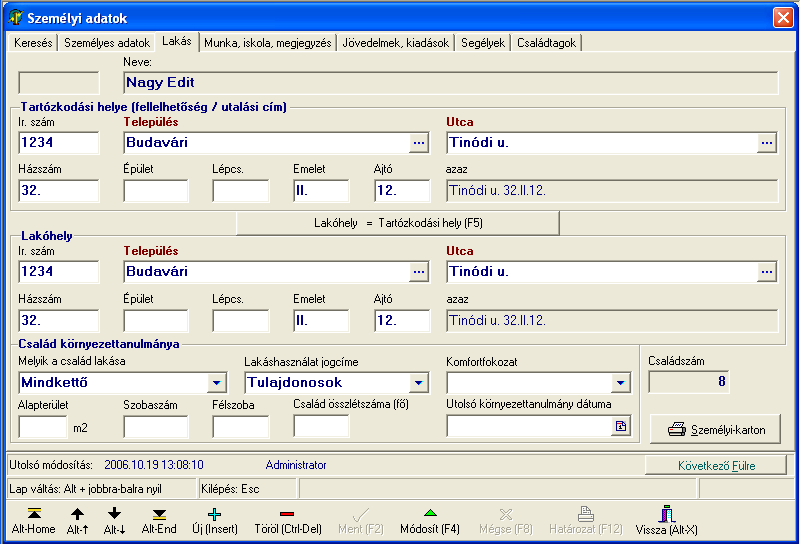This screenshot has width=800, height=544.
Task: Click the azaz address in Lakóhely
Action: 612,320
